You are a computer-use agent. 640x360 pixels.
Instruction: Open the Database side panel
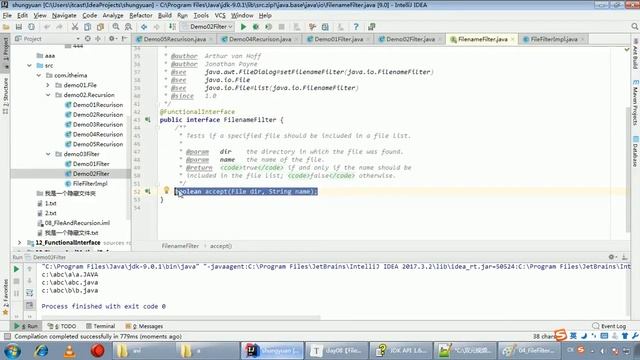pos(635,151)
